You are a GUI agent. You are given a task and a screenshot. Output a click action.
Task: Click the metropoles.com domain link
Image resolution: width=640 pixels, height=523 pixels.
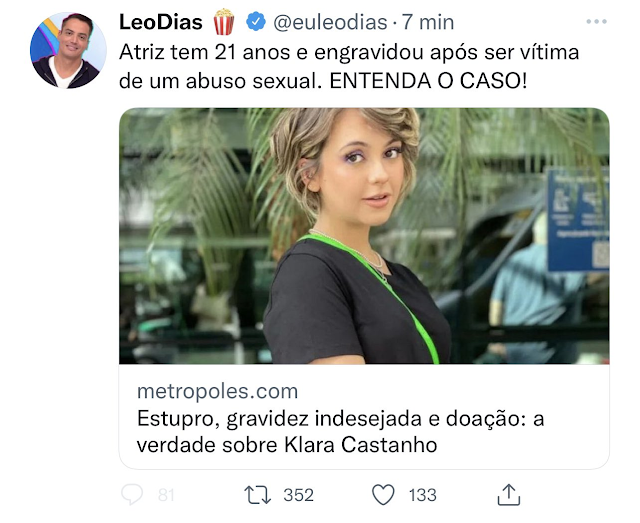coord(217,391)
